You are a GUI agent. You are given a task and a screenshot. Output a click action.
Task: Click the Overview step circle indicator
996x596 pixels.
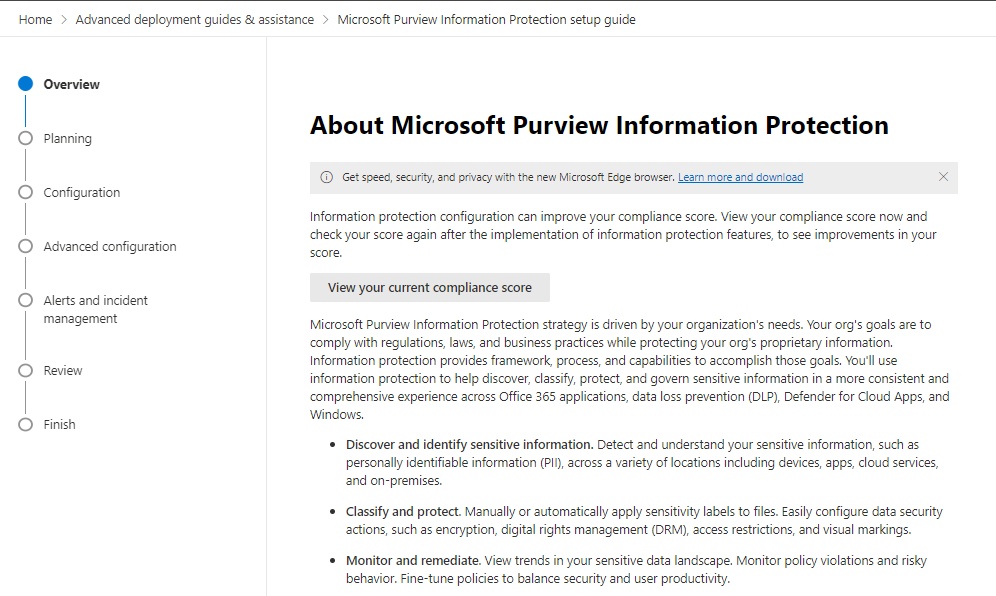click(x=26, y=85)
